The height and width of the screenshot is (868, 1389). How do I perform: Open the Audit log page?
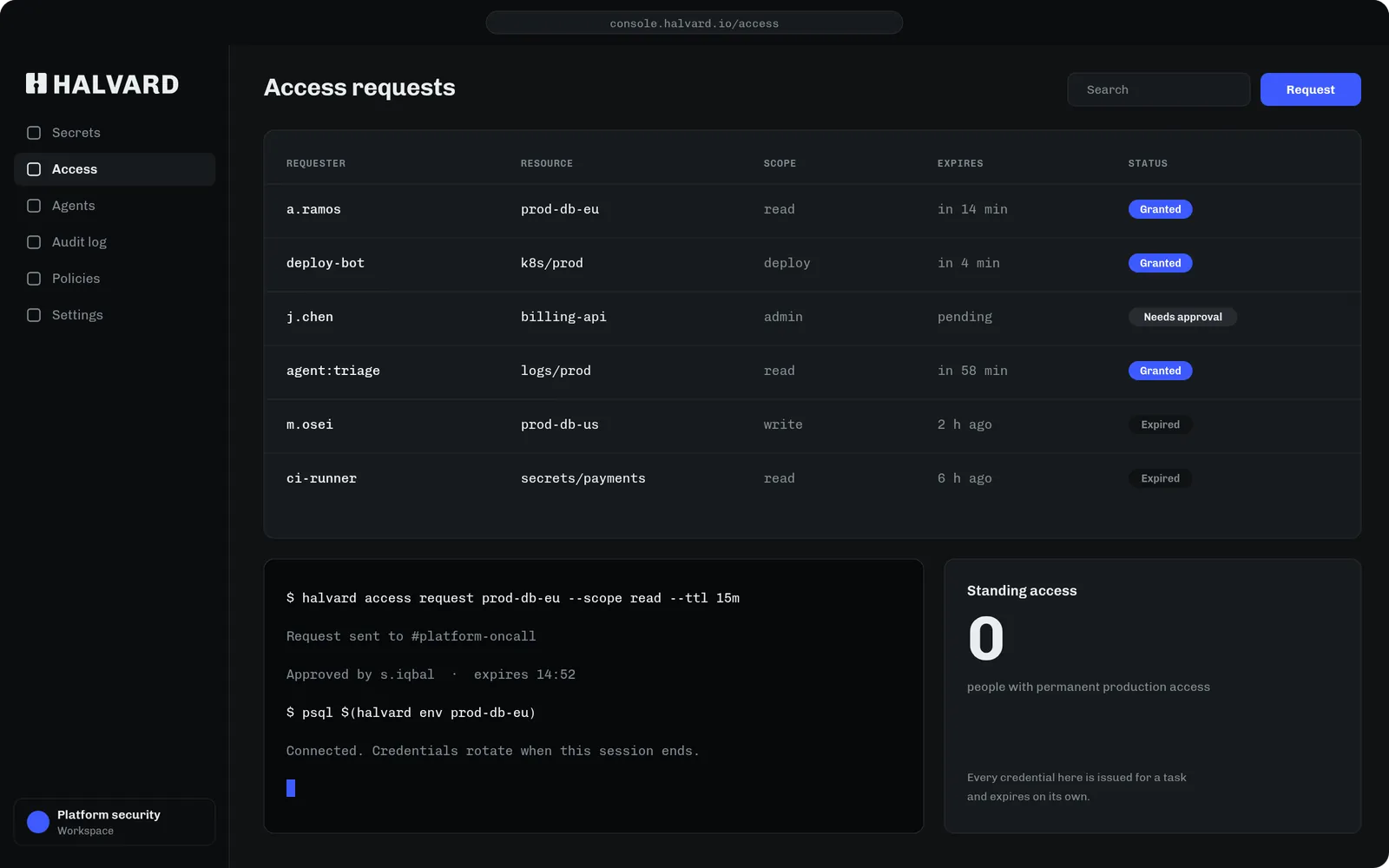[x=115, y=242]
